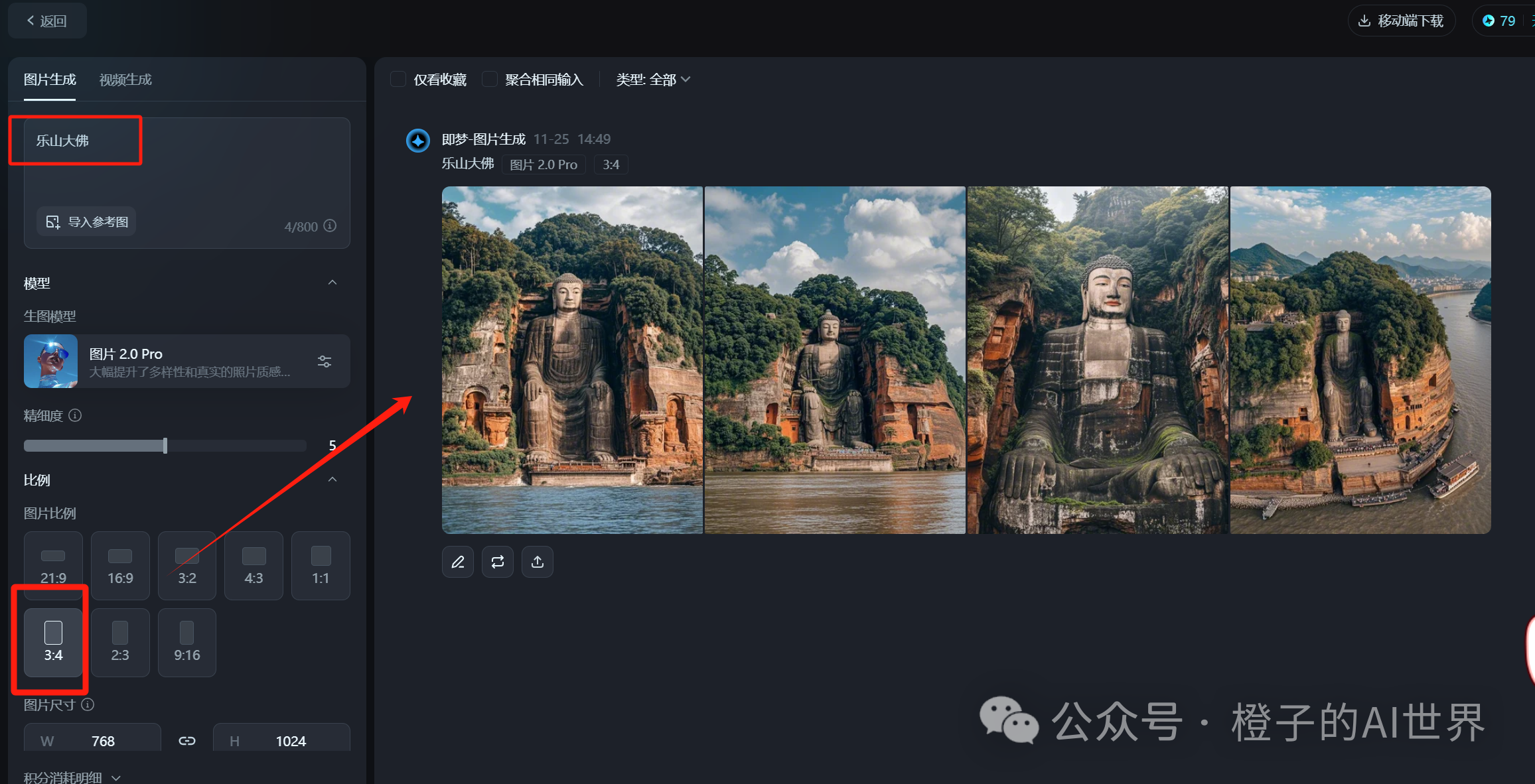Click the 导入参考图 button
The height and width of the screenshot is (784, 1535).
pos(87,222)
